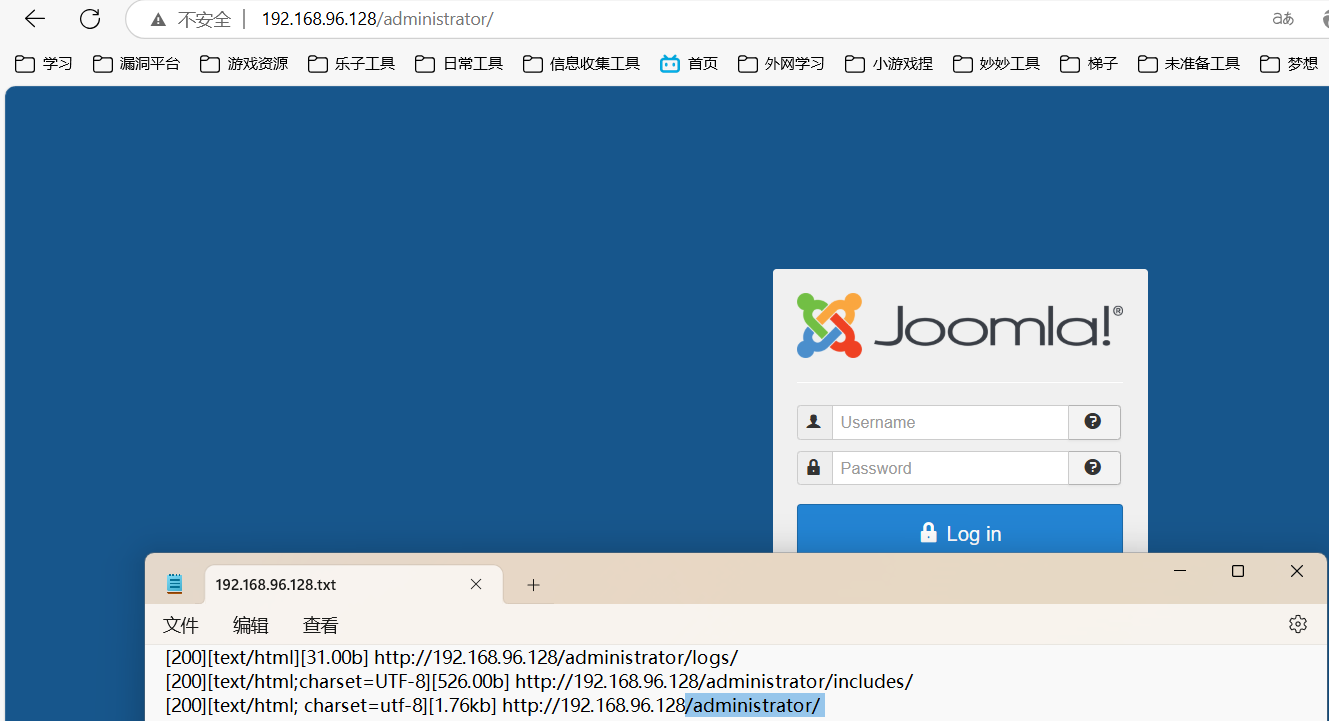Open the 漏洞平台 bookmark folder
This screenshot has width=1329, height=721.
tap(137, 64)
